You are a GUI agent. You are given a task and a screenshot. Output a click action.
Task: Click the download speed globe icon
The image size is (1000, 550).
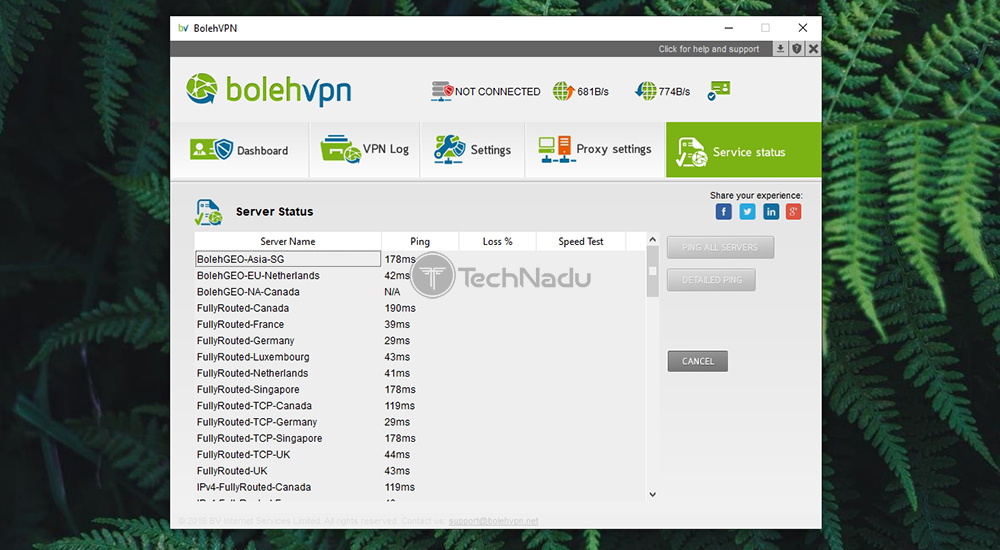point(645,91)
